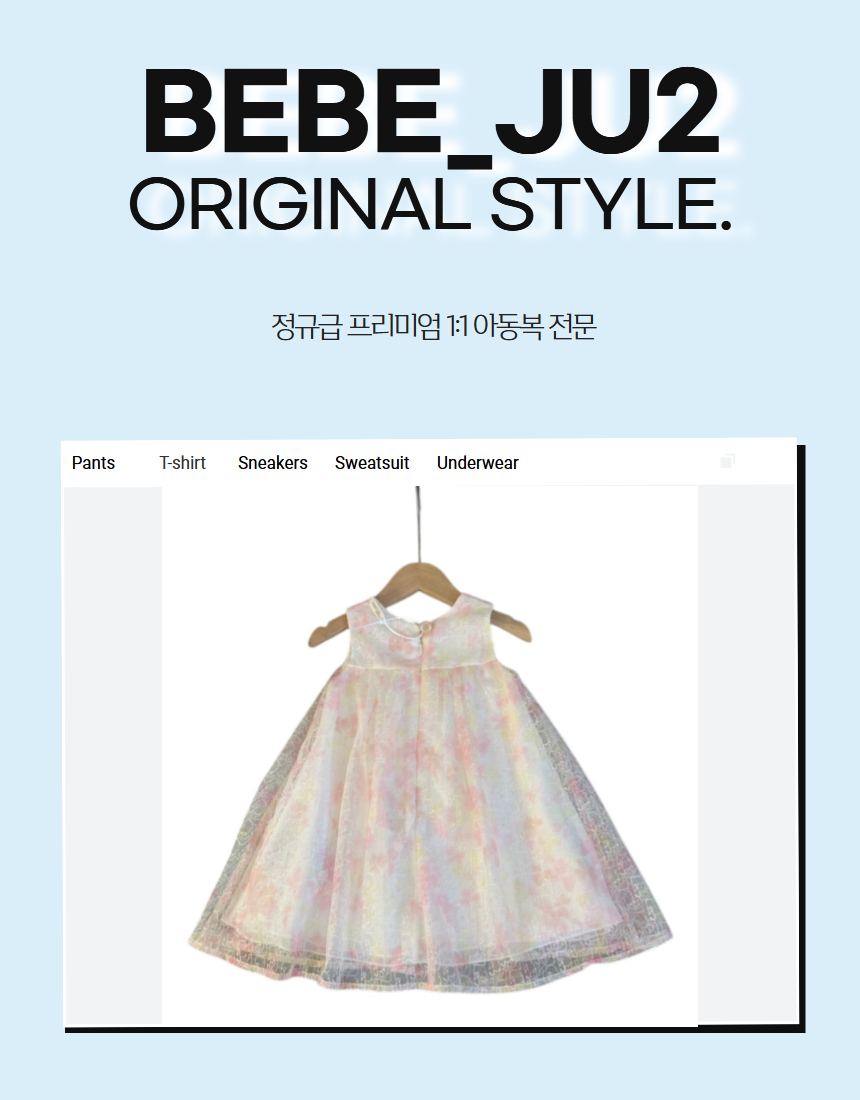Select the Sneakers category tab
The width and height of the screenshot is (860, 1100).
[273, 463]
